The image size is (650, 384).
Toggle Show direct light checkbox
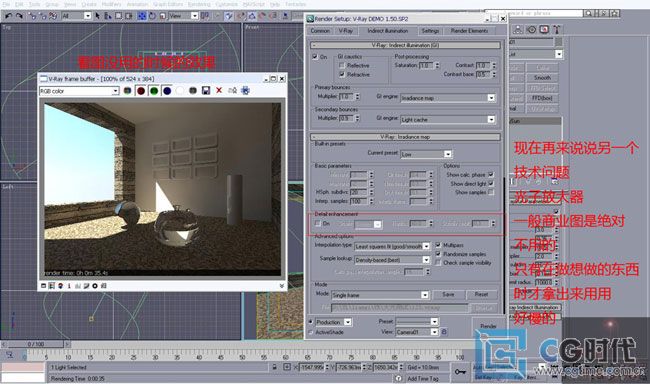(x=491, y=183)
